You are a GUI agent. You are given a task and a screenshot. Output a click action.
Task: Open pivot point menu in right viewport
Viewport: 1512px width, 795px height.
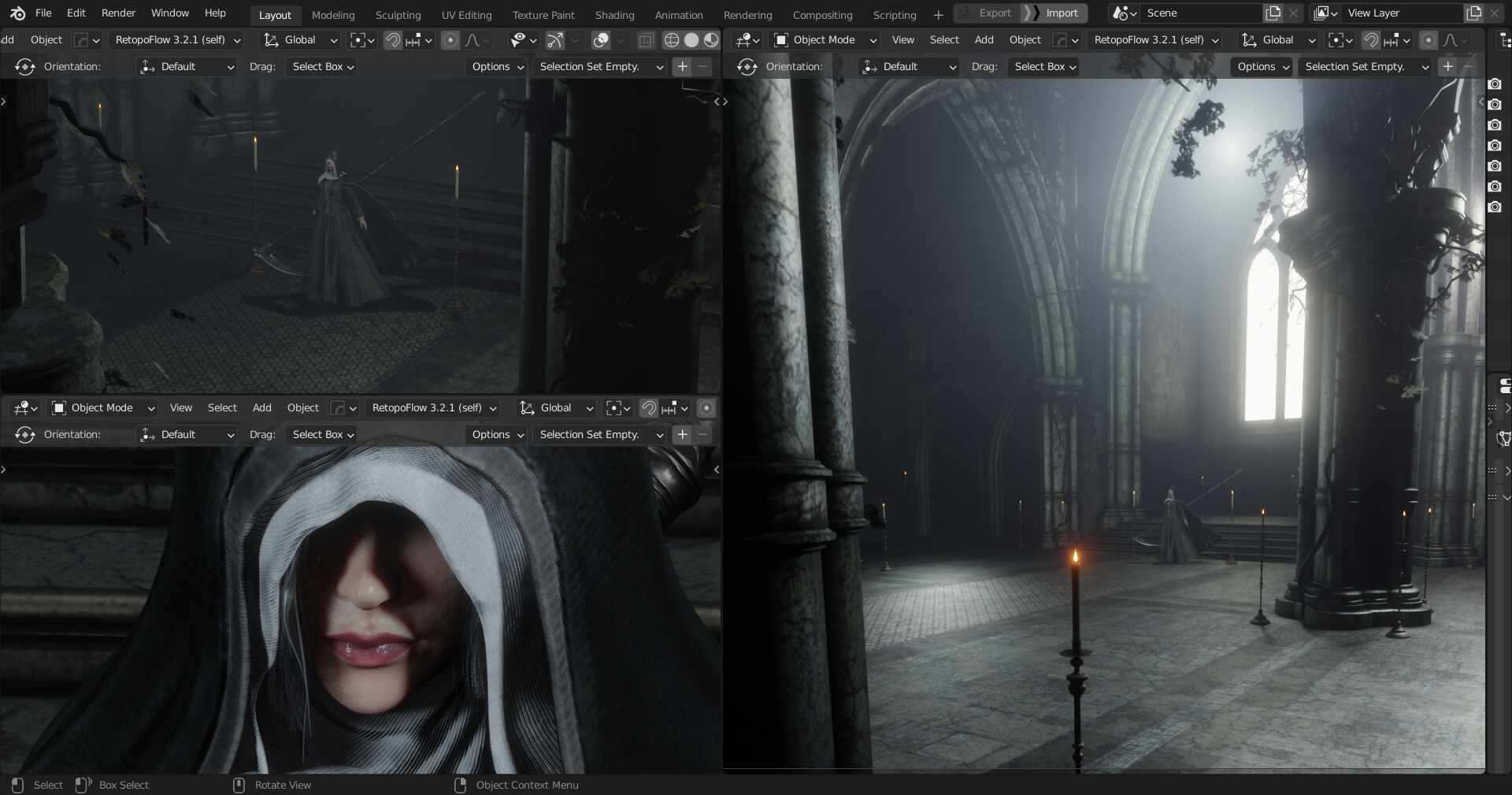1340,40
